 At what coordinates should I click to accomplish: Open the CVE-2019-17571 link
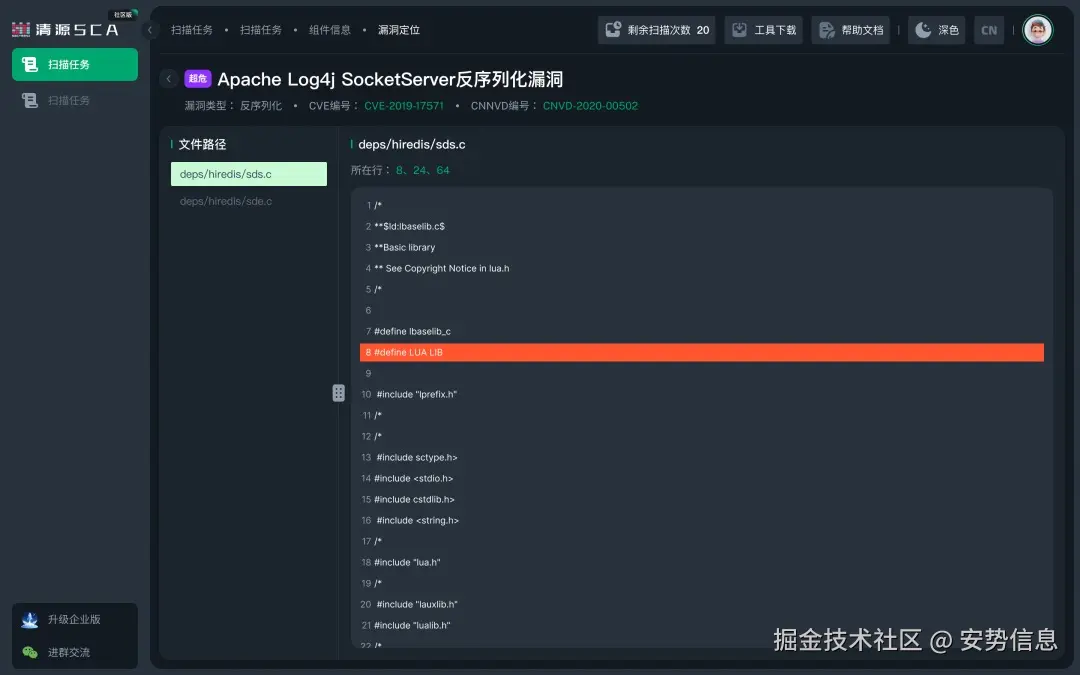(x=404, y=106)
